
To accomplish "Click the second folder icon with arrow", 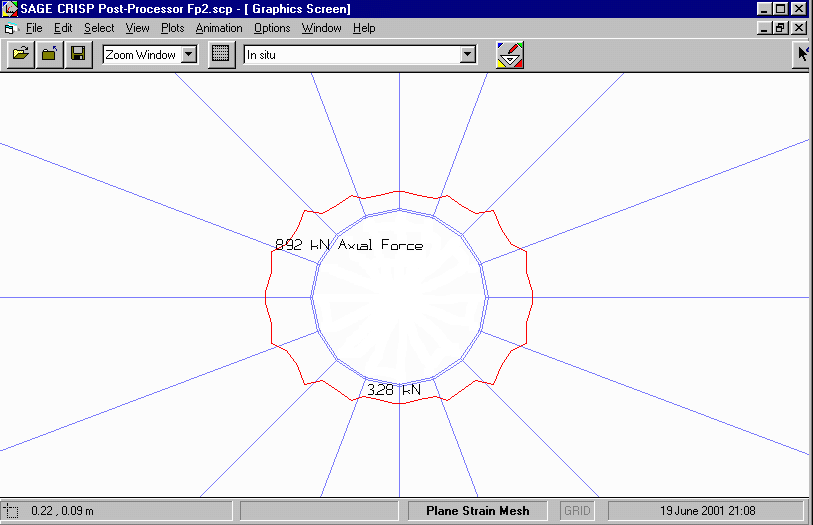I will pos(50,54).
